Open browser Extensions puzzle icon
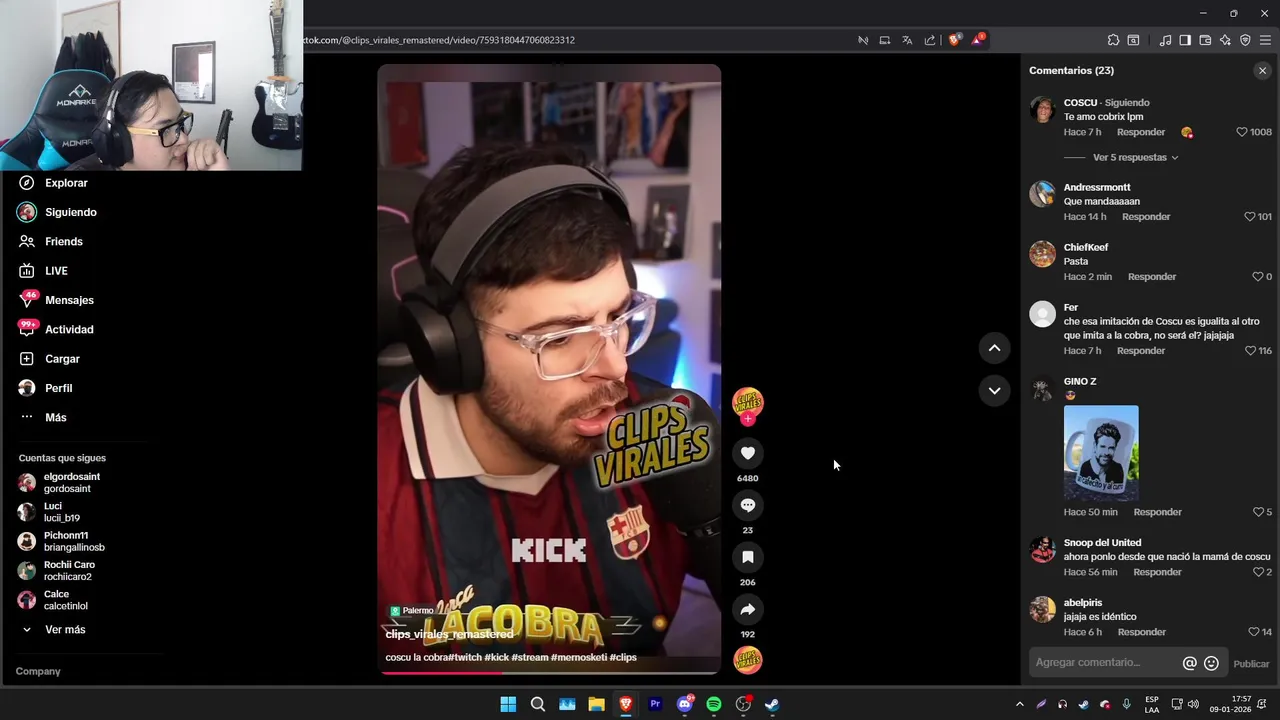This screenshot has width=1280, height=720. 1113,40
